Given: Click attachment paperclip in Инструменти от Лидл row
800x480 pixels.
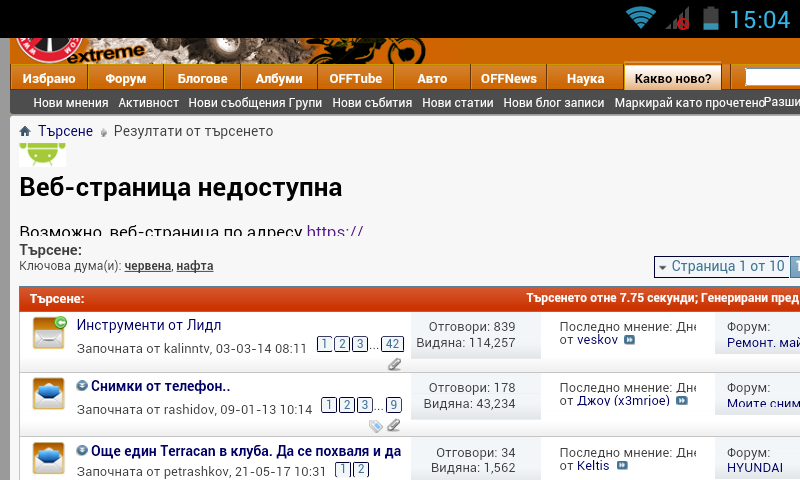Looking at the screenshot, I should 394,364.
